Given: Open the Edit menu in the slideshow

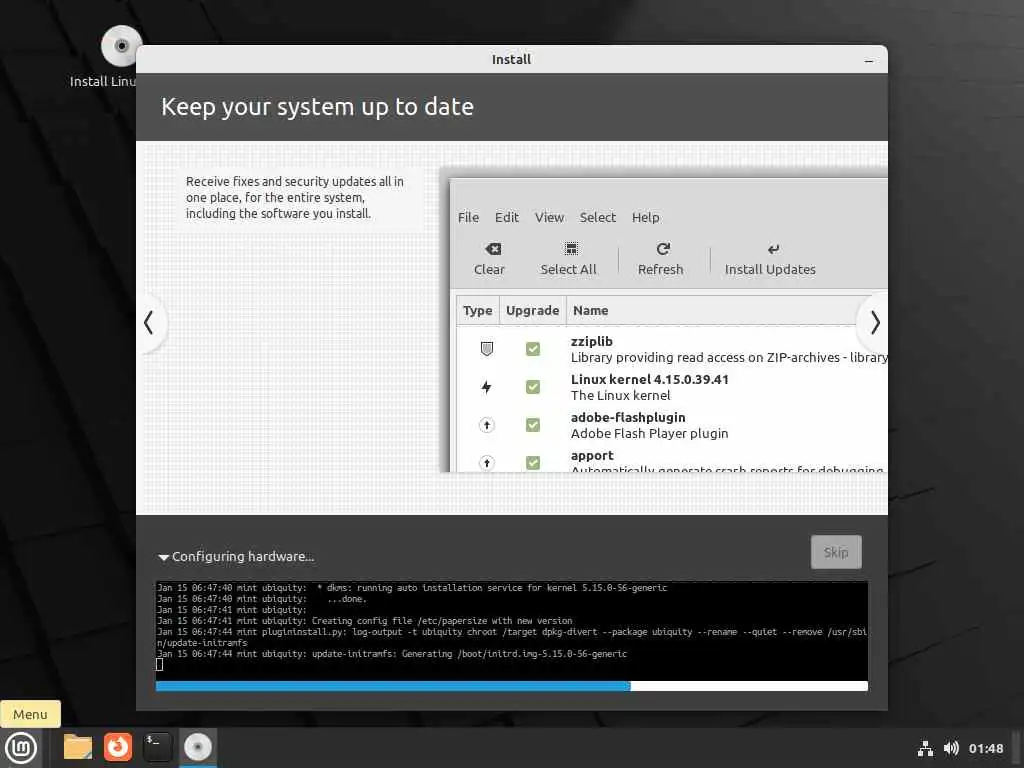Looking at the screenshot, I should pos(507,217).
